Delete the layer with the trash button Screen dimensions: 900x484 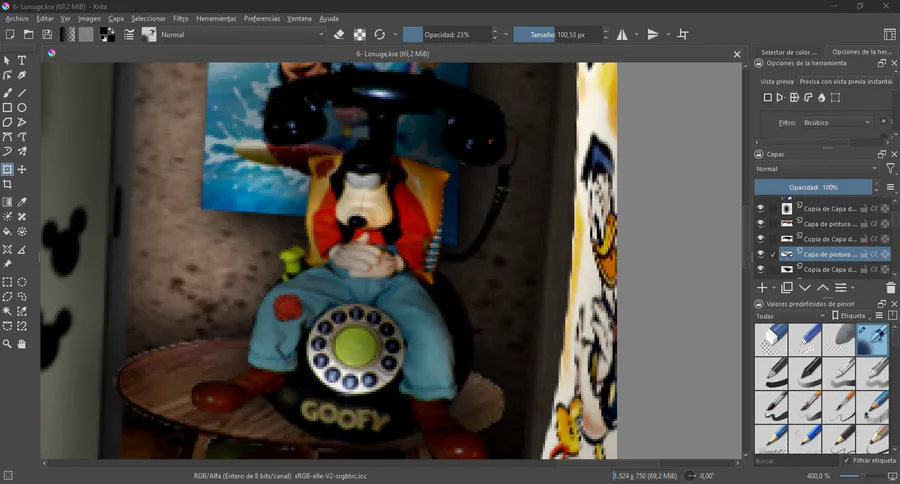point(891,288)
